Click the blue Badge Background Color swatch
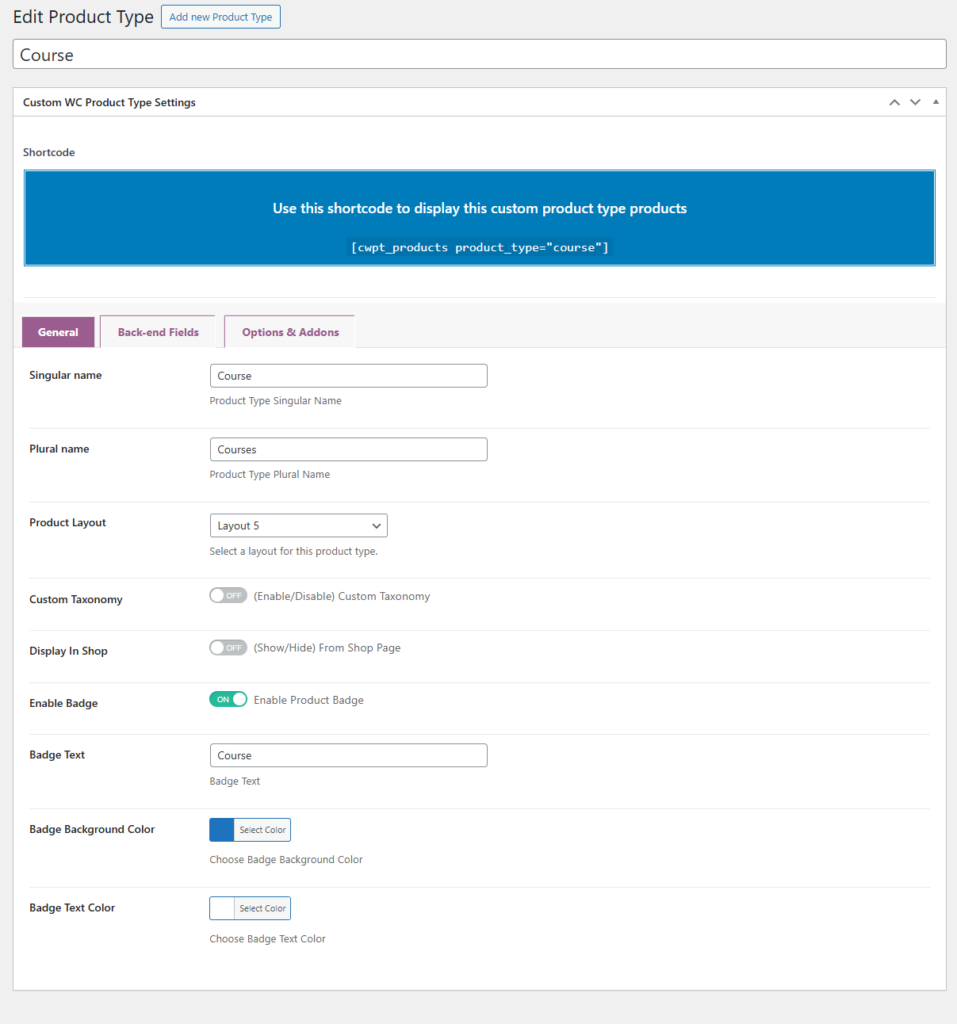The width and height of the screenshot is (957, 1024). pos(221,830)
